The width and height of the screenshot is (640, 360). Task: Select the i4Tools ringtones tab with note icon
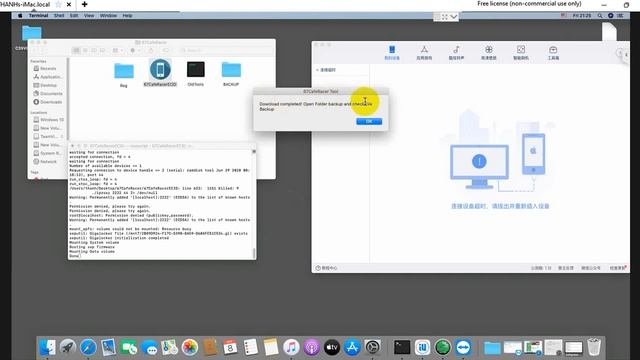tap(456, 53)
